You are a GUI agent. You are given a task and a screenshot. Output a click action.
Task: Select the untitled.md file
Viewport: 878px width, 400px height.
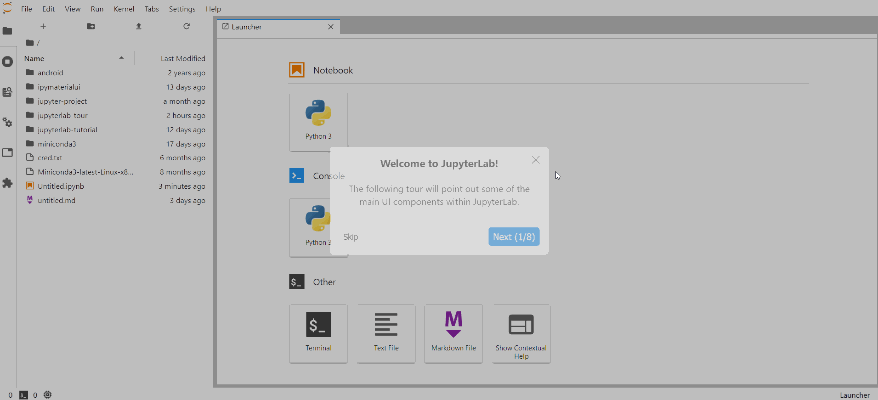114,201
